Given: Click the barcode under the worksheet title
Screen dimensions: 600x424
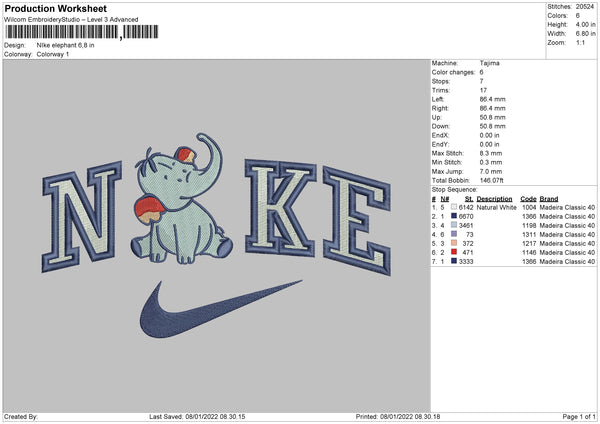Looking at the screenshot, I should click(81, 32).
